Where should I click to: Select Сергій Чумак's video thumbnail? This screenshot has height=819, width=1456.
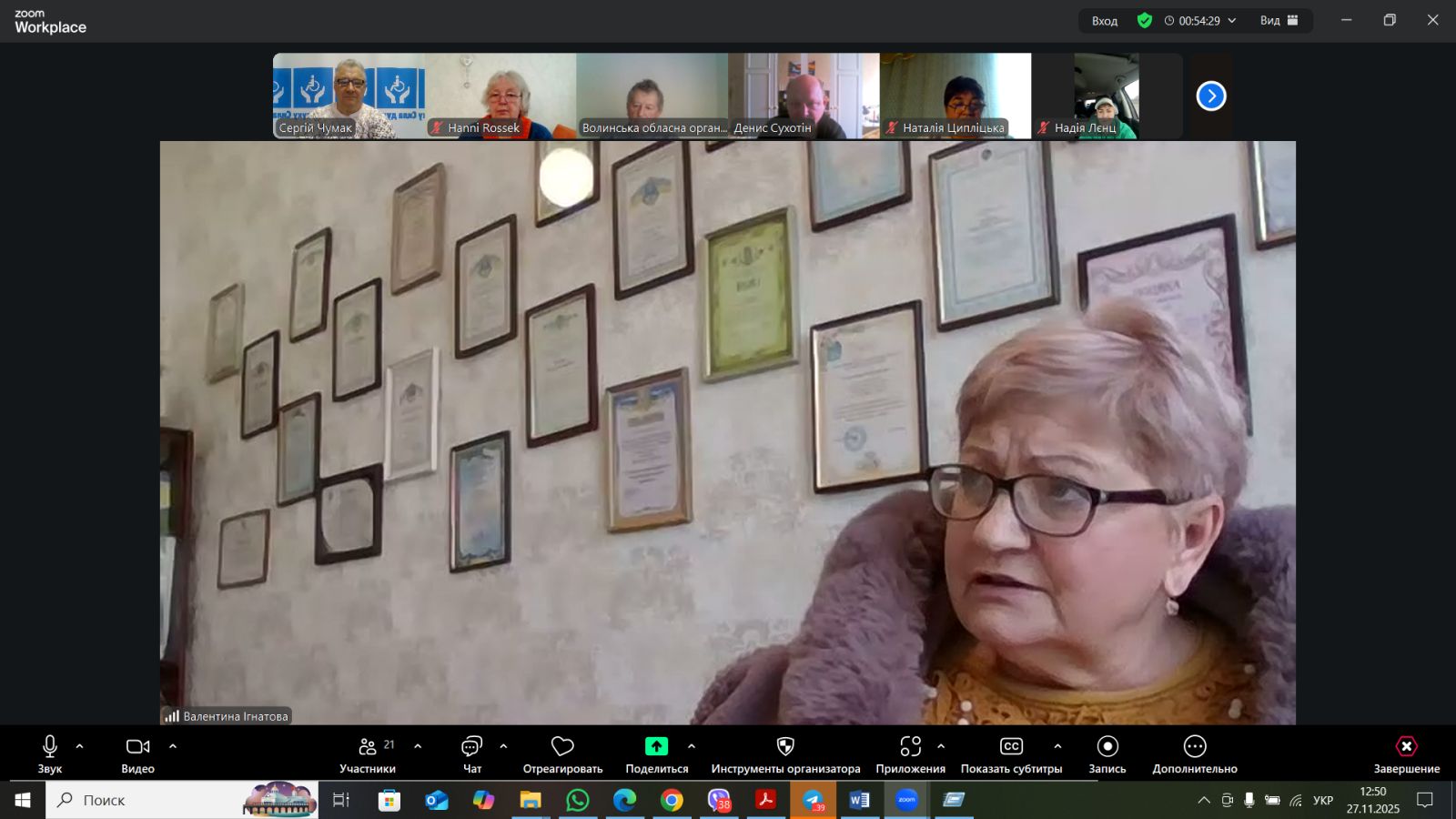coord(349,96)
